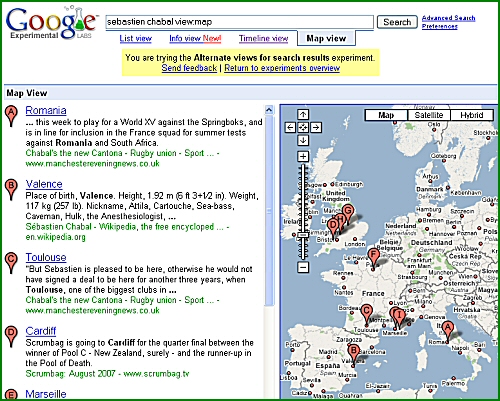Pan the map left with the arrow
Viewport: 500px width, 401px height.
tap(290, 127)
